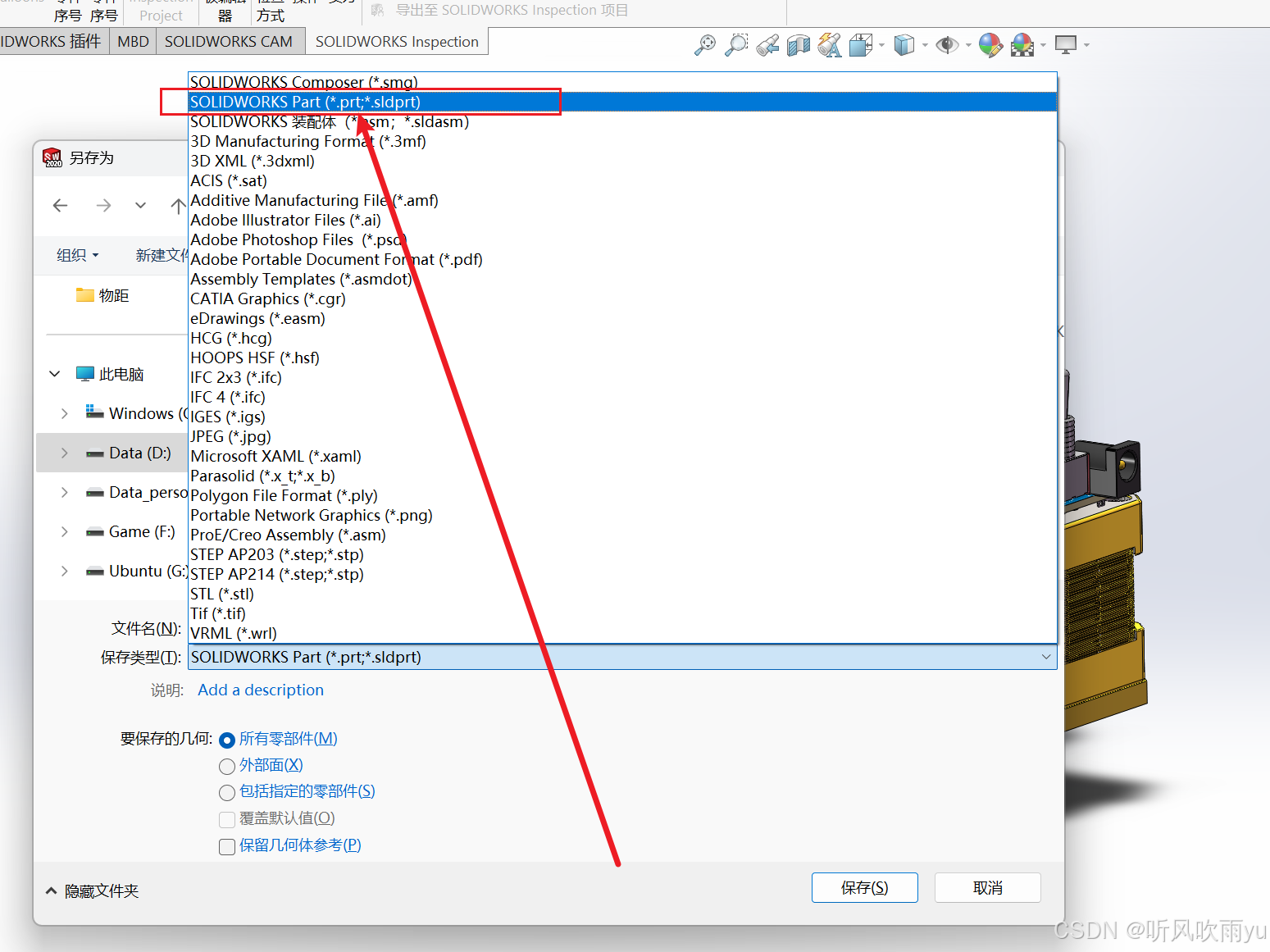
Task: Open View Settings dropdown arrow
Action: 1086,45
